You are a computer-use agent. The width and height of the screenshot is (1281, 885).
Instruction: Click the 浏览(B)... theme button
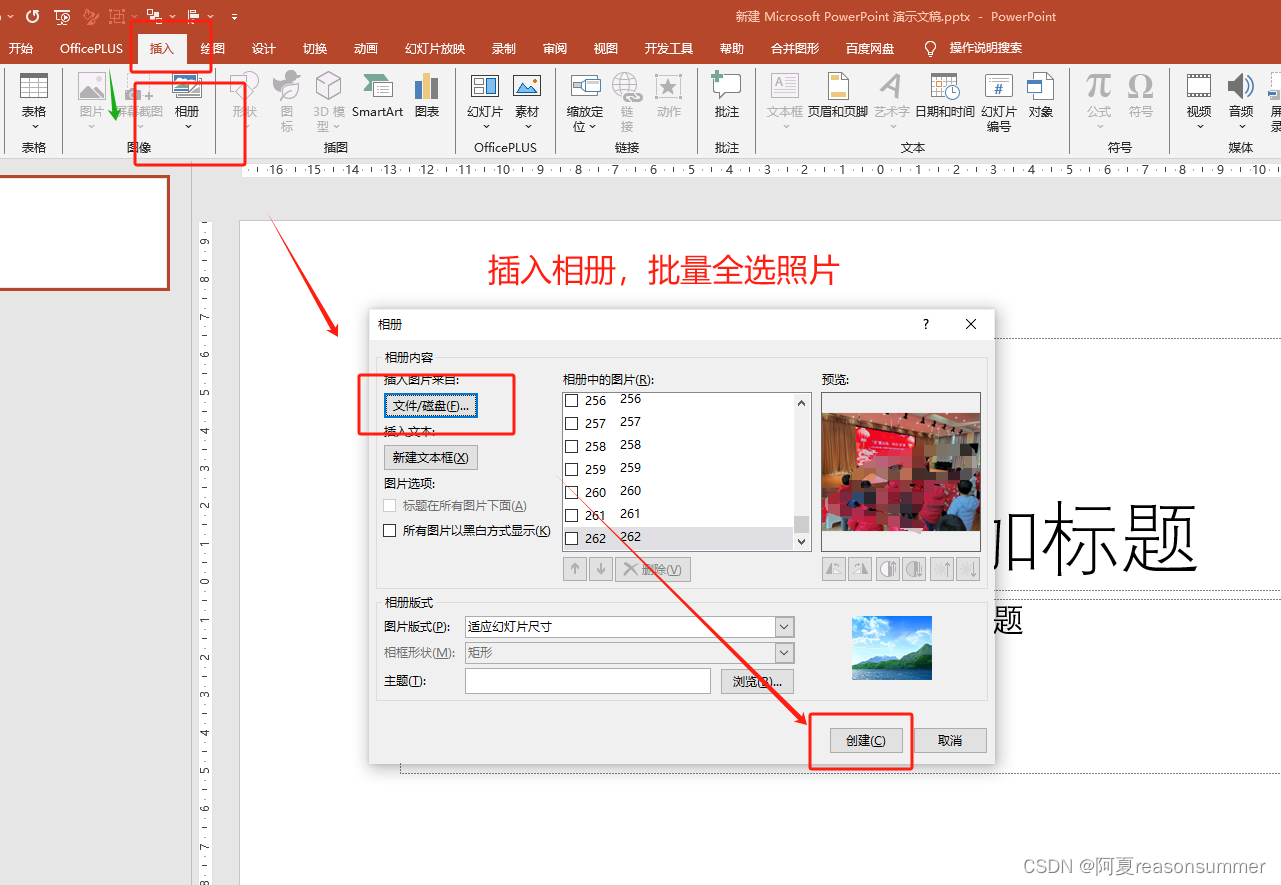(x=757, y=681)
